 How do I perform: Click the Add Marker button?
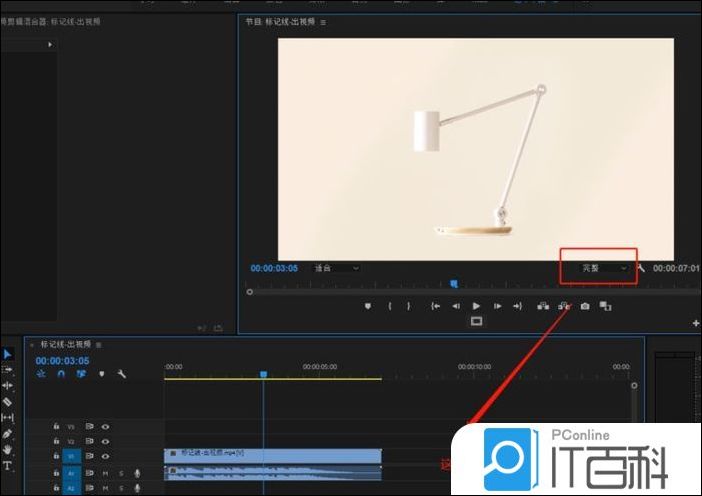368,306
